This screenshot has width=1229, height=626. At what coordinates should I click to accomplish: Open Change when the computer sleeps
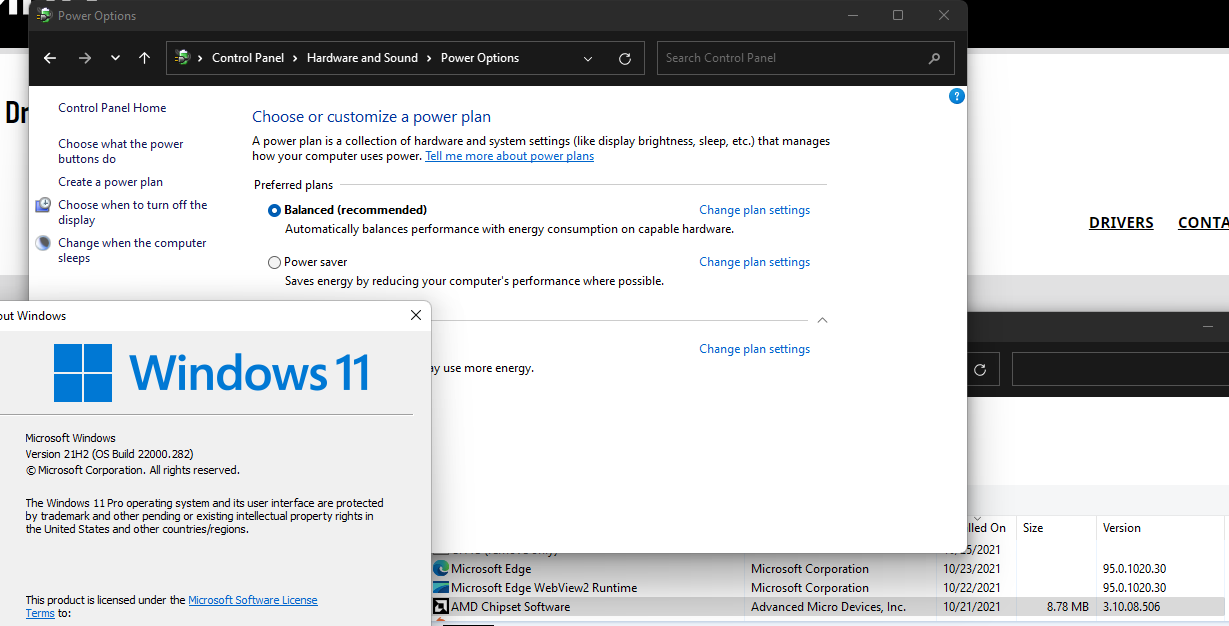point(132,250)
